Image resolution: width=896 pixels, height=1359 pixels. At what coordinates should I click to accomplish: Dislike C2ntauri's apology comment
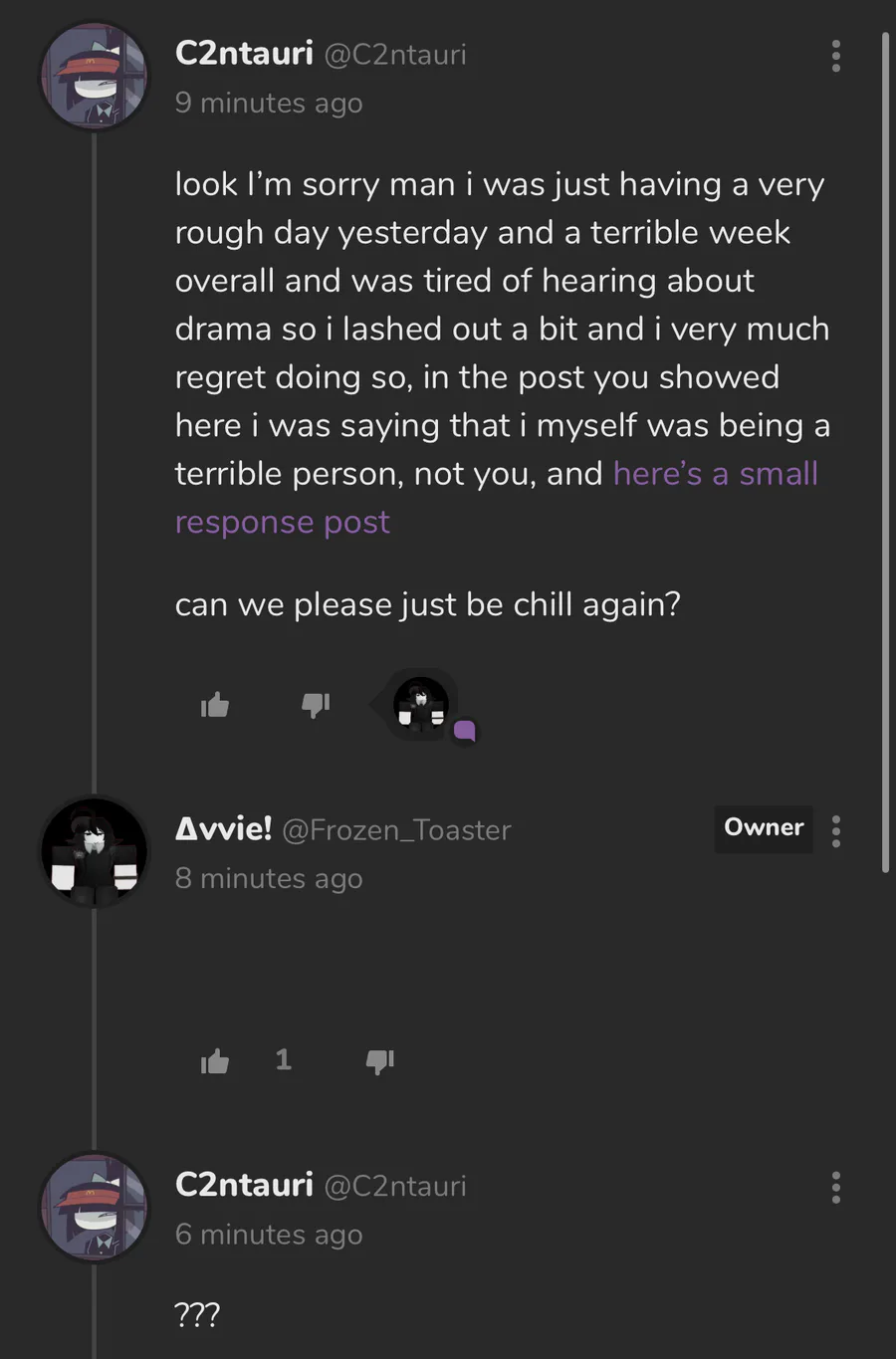316,705
